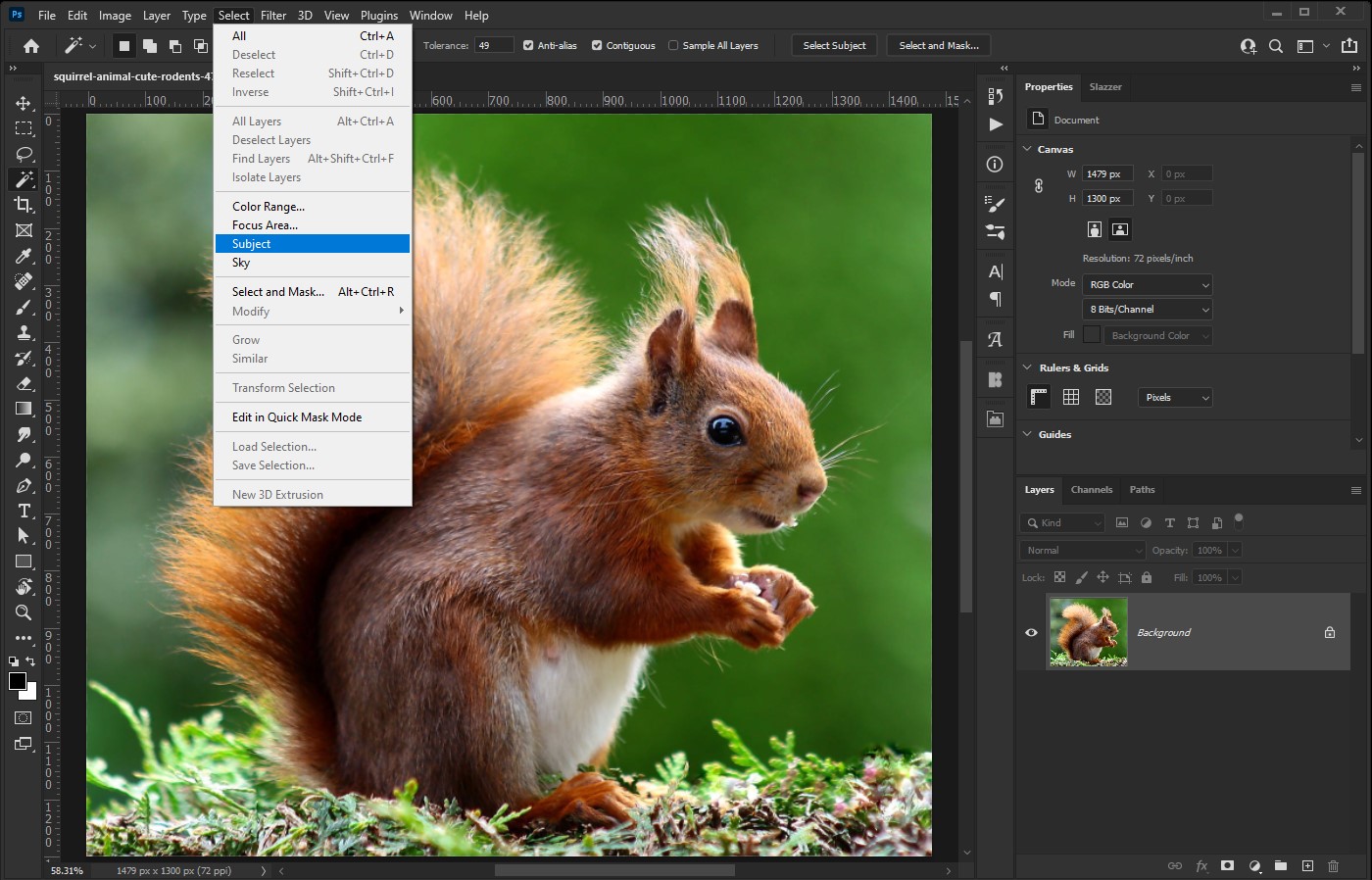Click the Select Subject button
The width and height of the screenshot is (1372, 880).
(x=834, y=46)
